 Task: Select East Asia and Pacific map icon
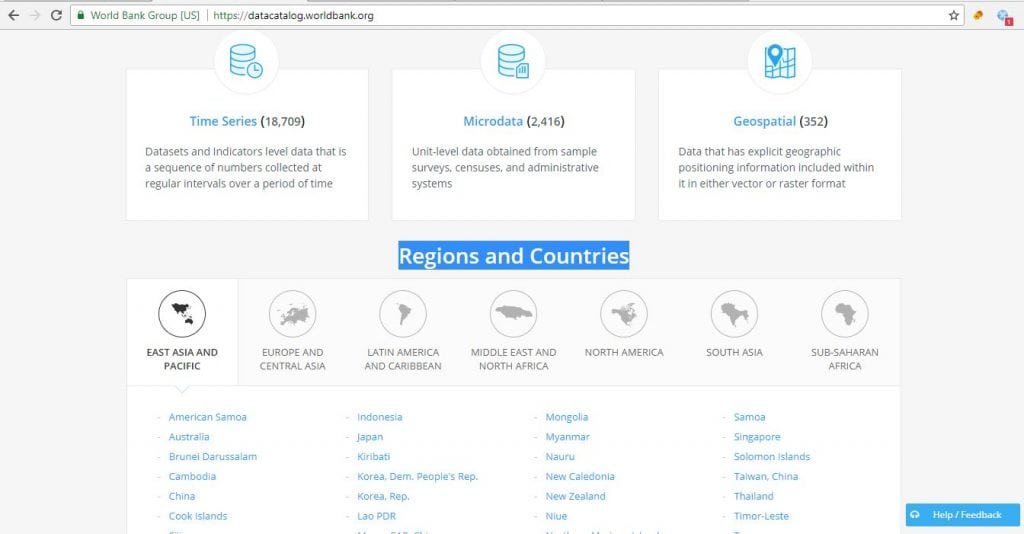182,314
